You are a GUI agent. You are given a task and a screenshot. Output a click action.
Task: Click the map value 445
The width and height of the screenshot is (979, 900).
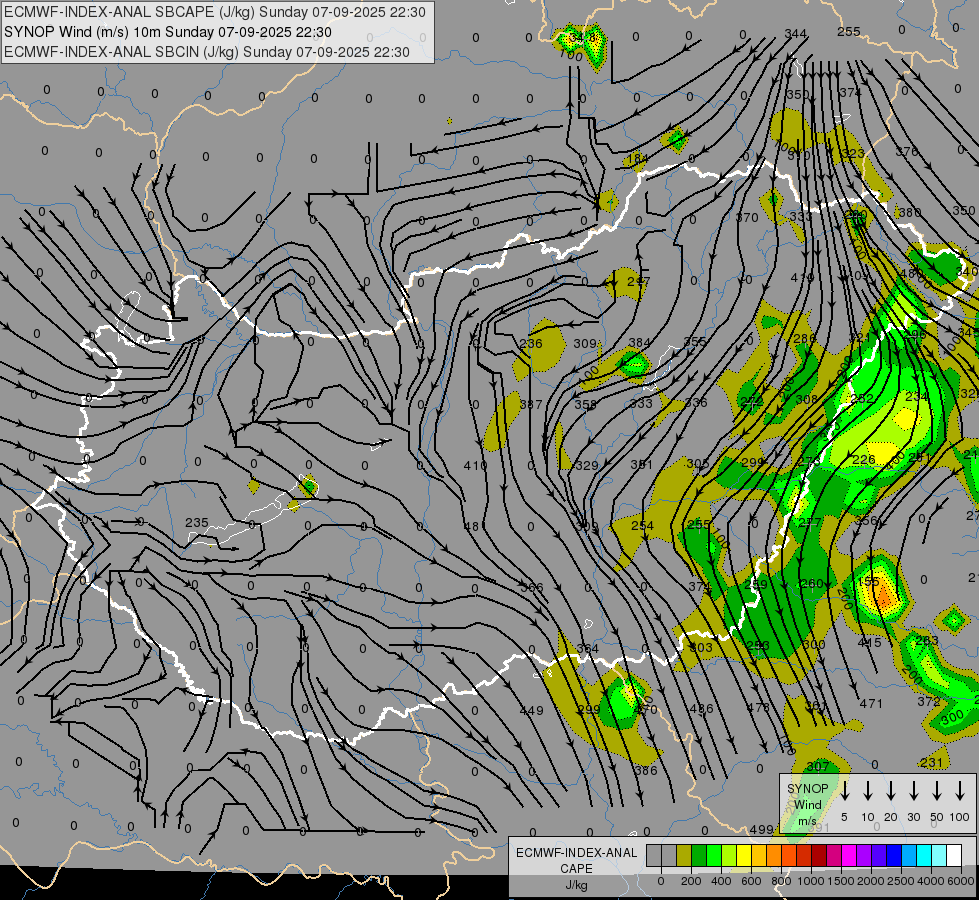coord(869,642)
